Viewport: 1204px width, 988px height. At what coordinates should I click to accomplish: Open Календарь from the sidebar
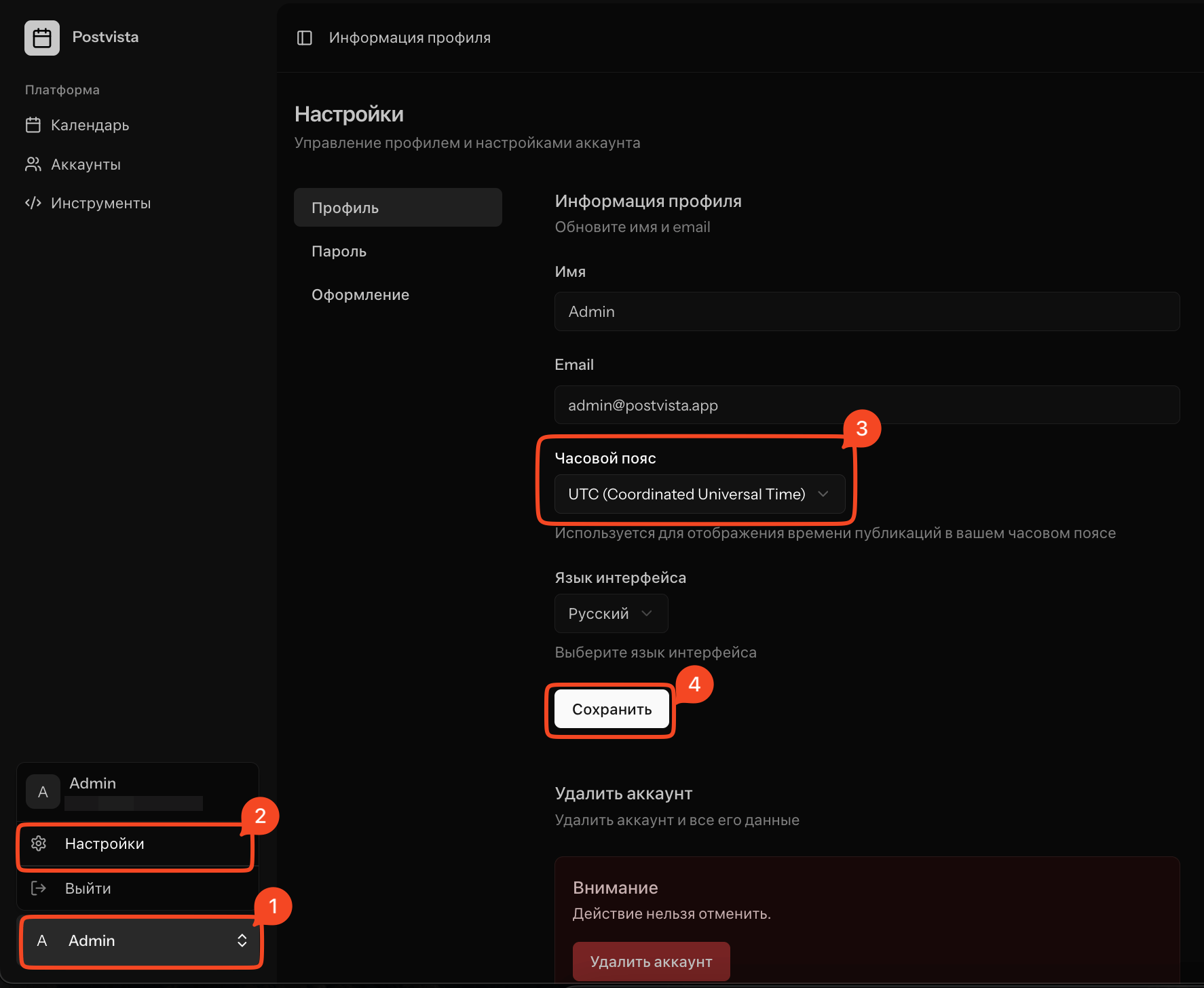tap(90, 126)
